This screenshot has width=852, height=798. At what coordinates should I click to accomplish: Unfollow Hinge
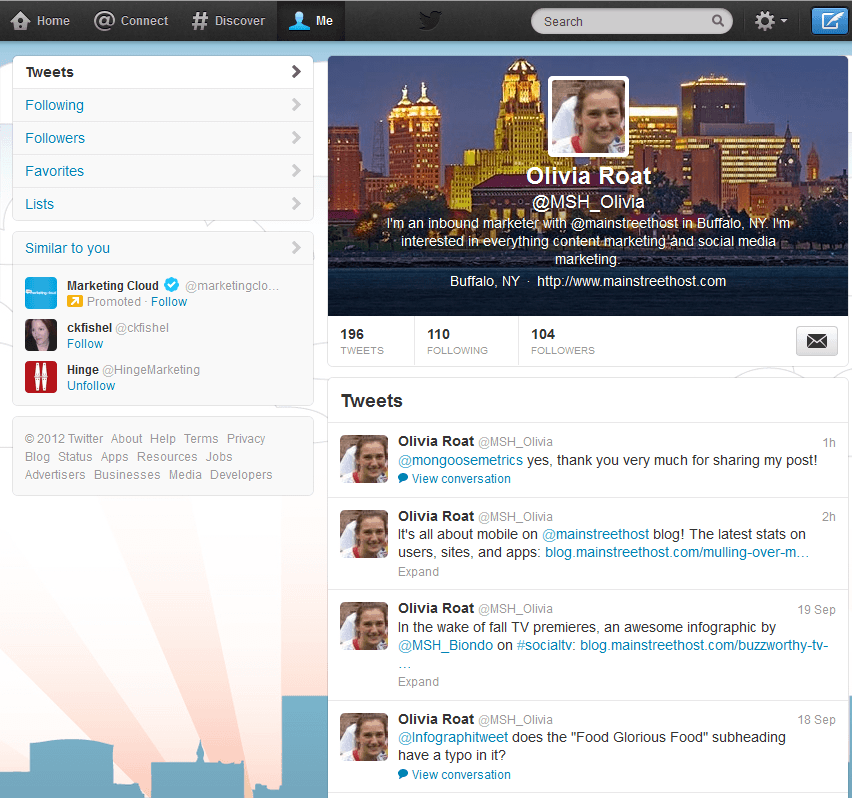click(x=91, y=386)
